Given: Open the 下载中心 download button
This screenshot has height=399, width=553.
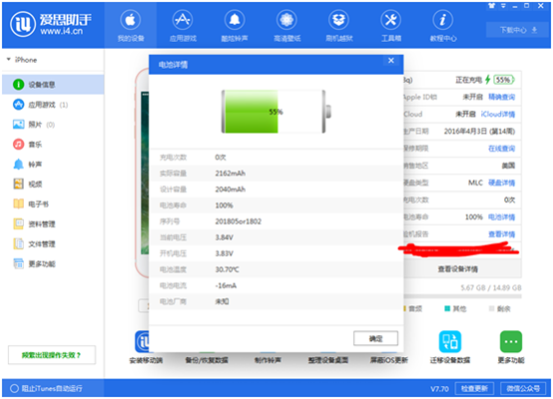Looking at the screenshot, I should [x=518, y=30].
